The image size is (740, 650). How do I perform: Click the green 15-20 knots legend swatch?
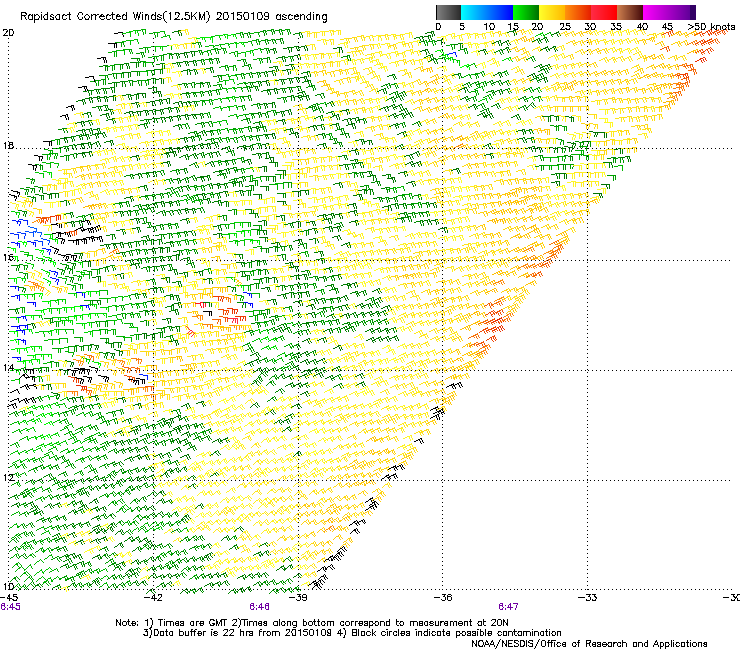click(526, 12)
